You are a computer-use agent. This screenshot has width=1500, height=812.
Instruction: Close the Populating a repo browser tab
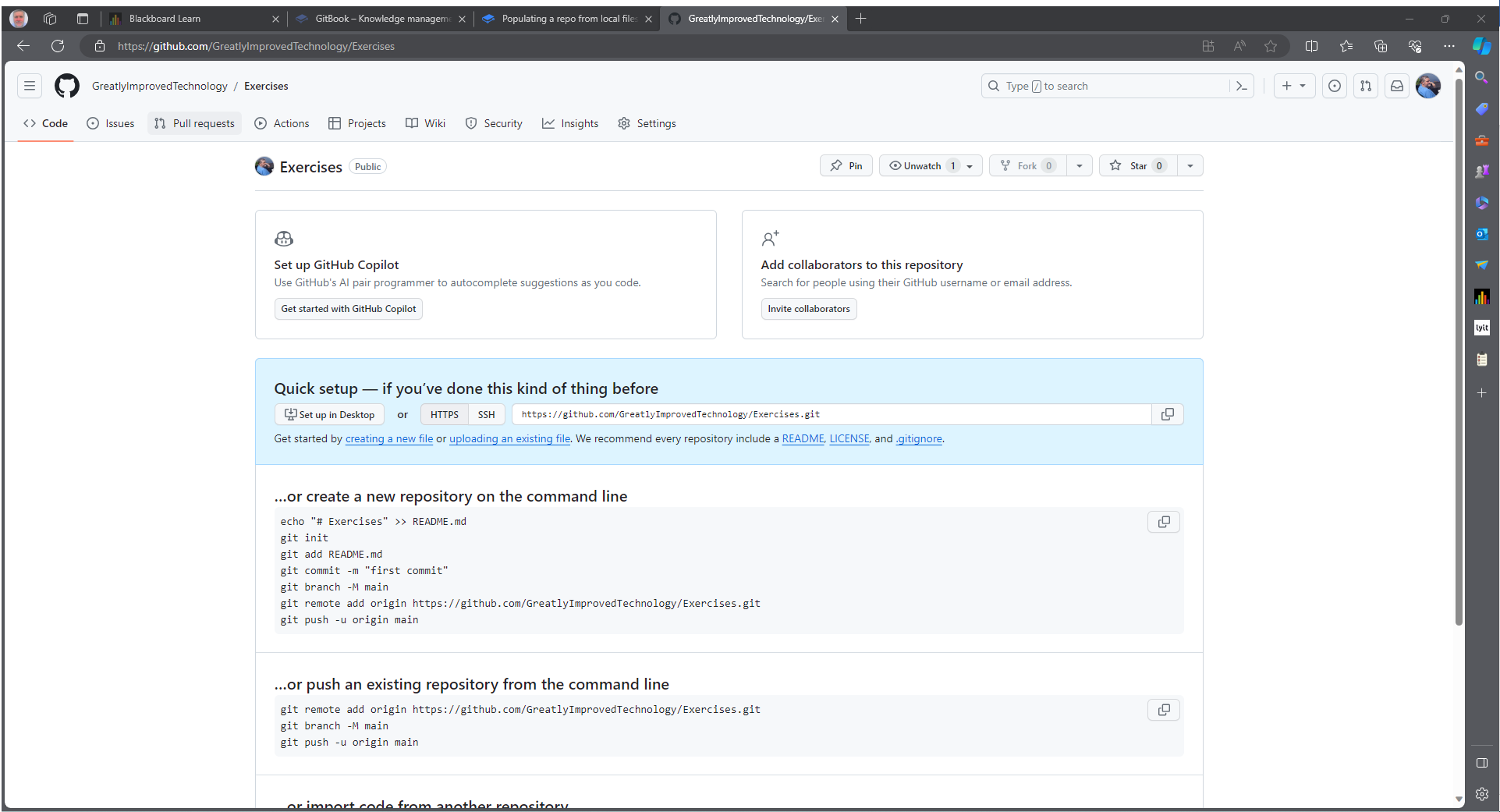tap(648, 19)
